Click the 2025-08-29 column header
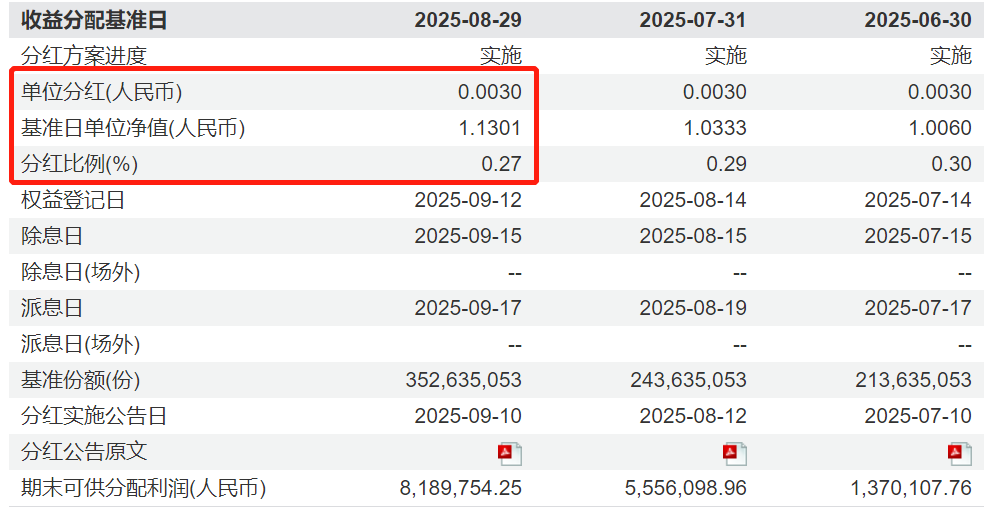 468,20
